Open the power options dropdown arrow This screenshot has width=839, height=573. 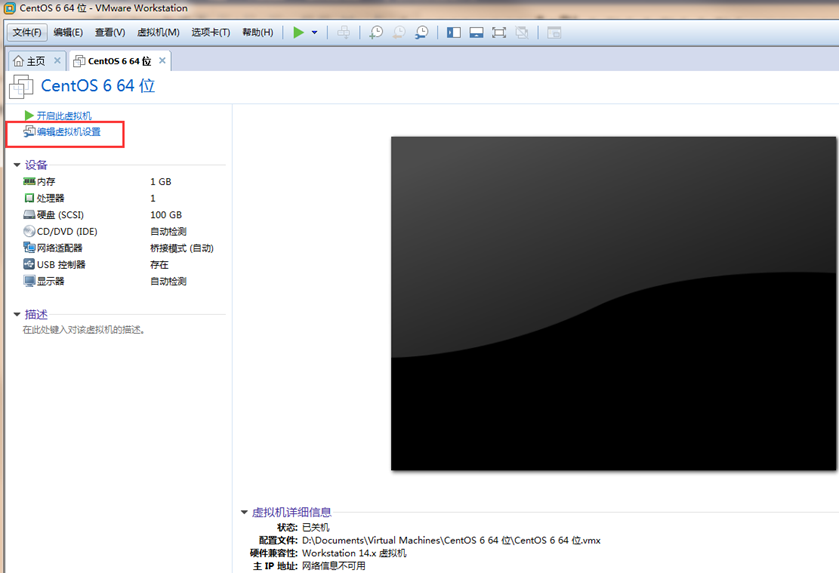[315, 33]
